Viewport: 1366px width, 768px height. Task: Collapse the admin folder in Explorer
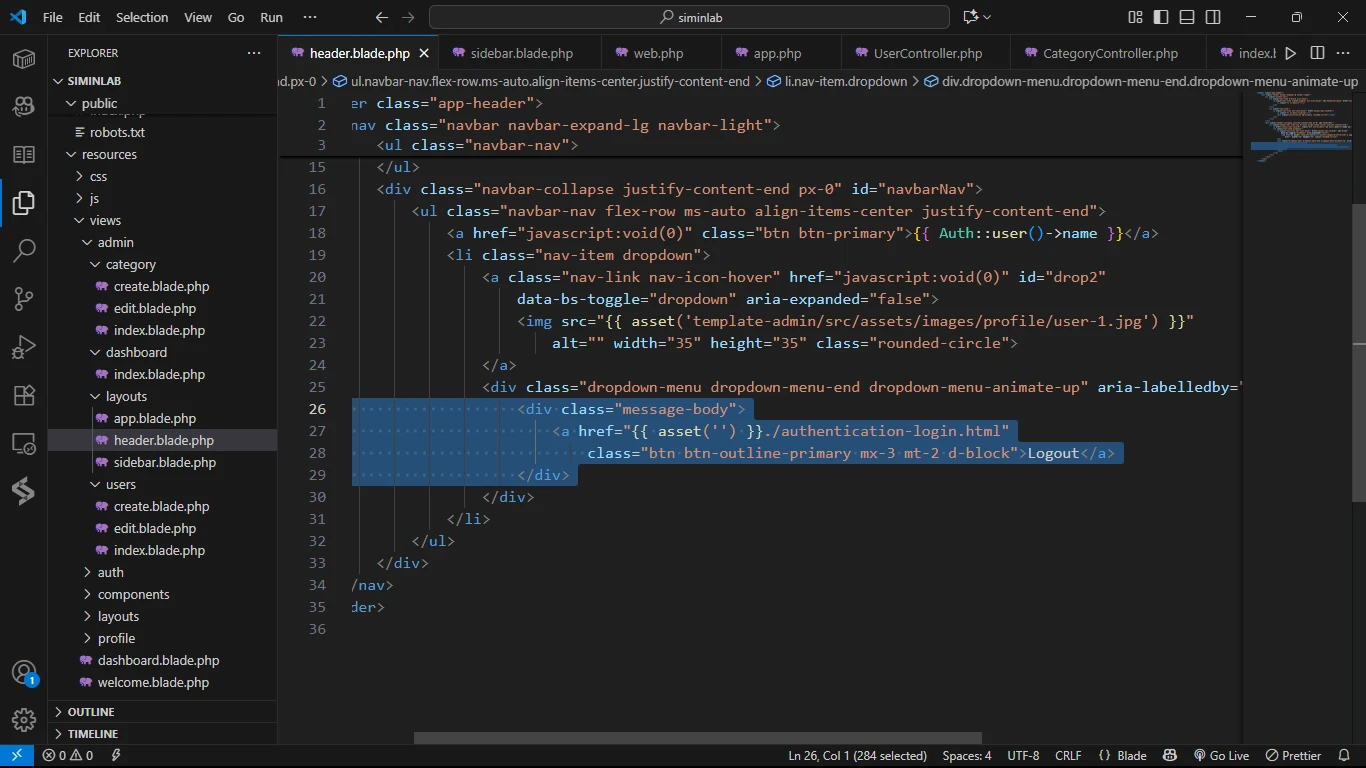(x=115, y=242)
